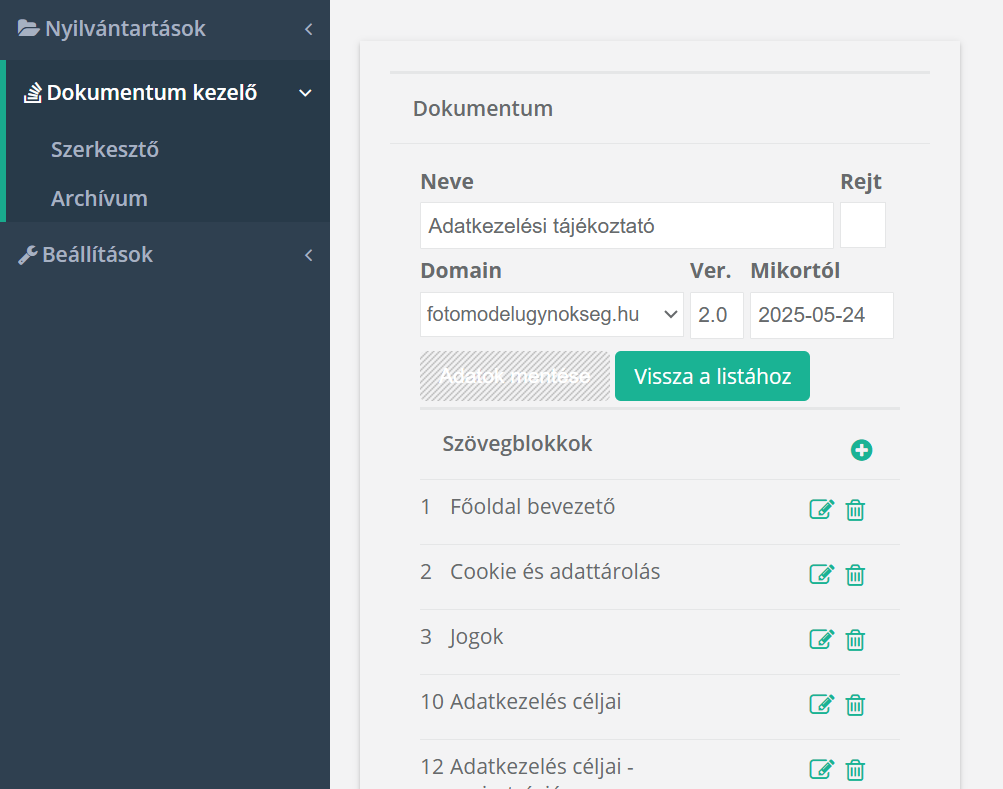Click the Neve document name field
Image resolution: width=1003 pixels, height=789 pixels.
[x=626, y=226]
